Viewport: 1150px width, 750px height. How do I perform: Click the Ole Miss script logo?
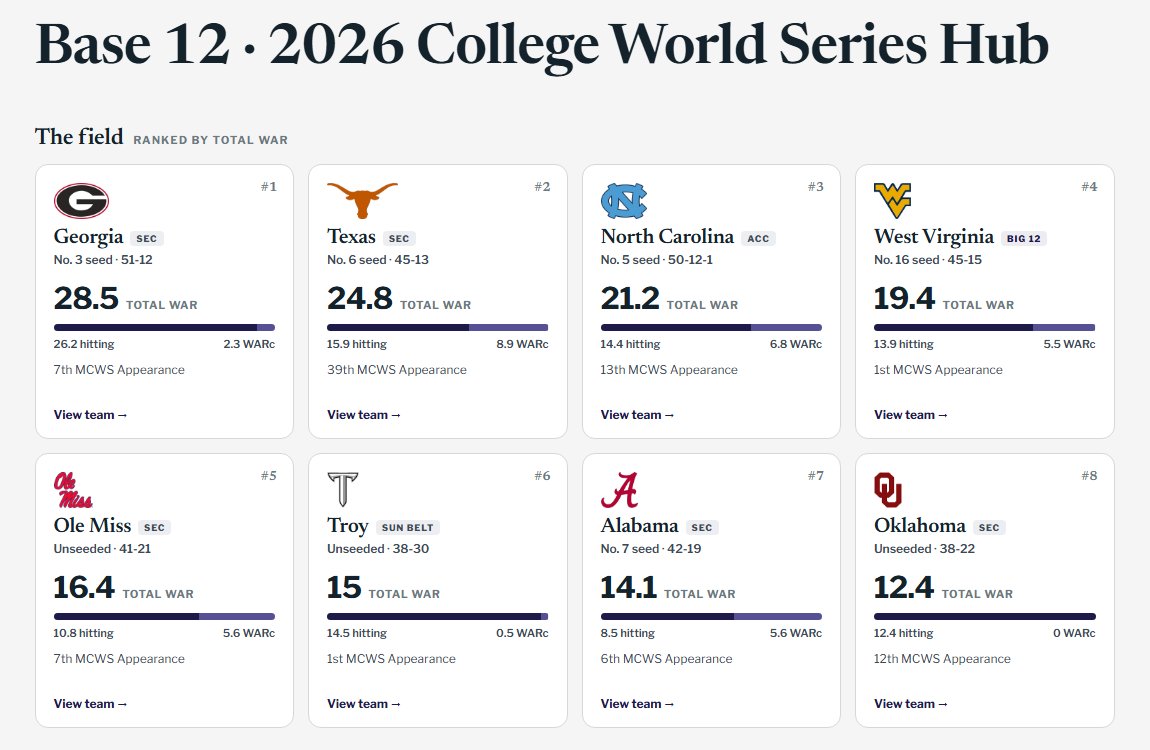(73, 490)
